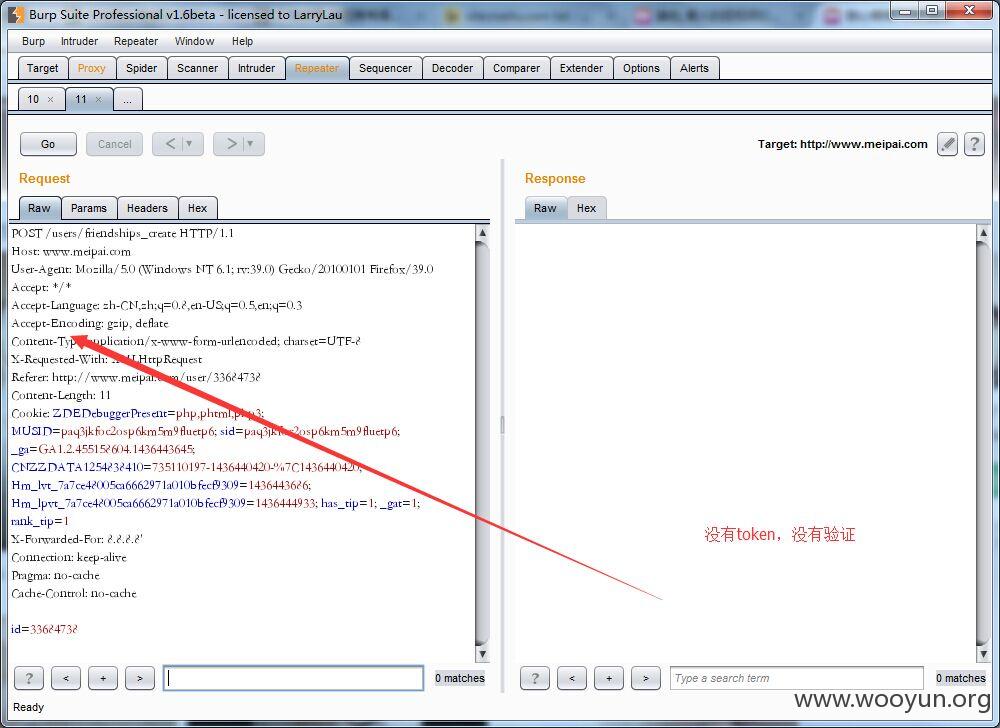Switch to the Intruder tool tab
The image size is (1000, 728).
coord(256,68)
